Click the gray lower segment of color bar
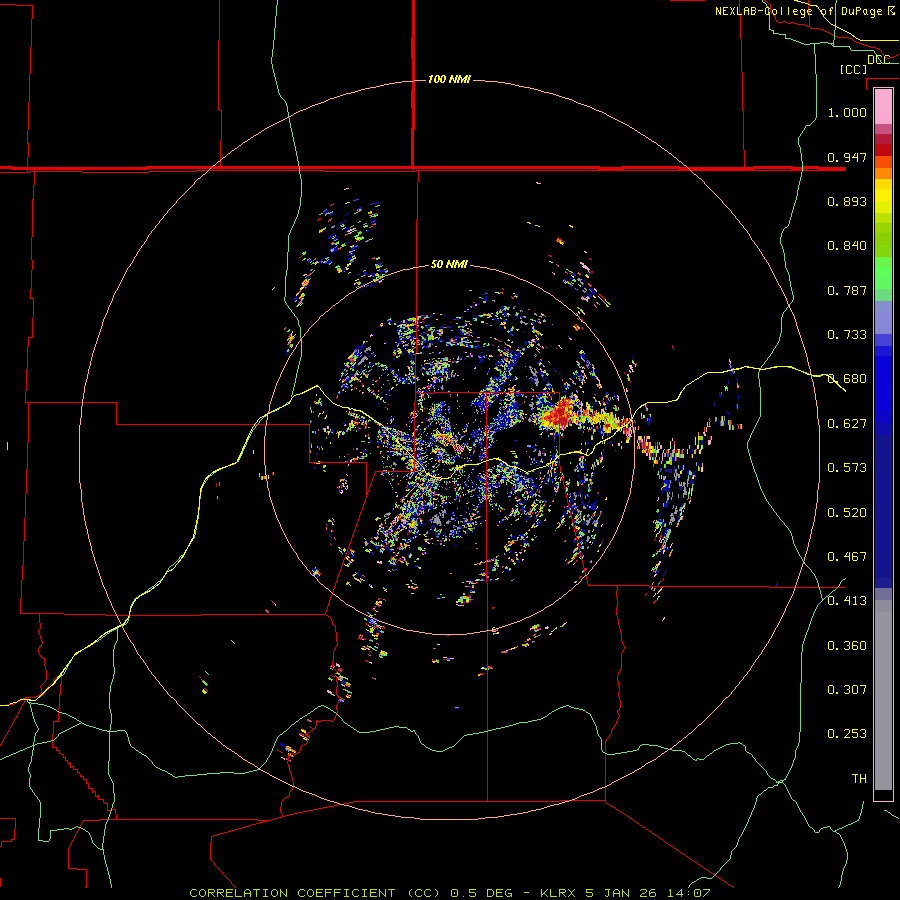900x900 pixels. [x=883, y=695]
